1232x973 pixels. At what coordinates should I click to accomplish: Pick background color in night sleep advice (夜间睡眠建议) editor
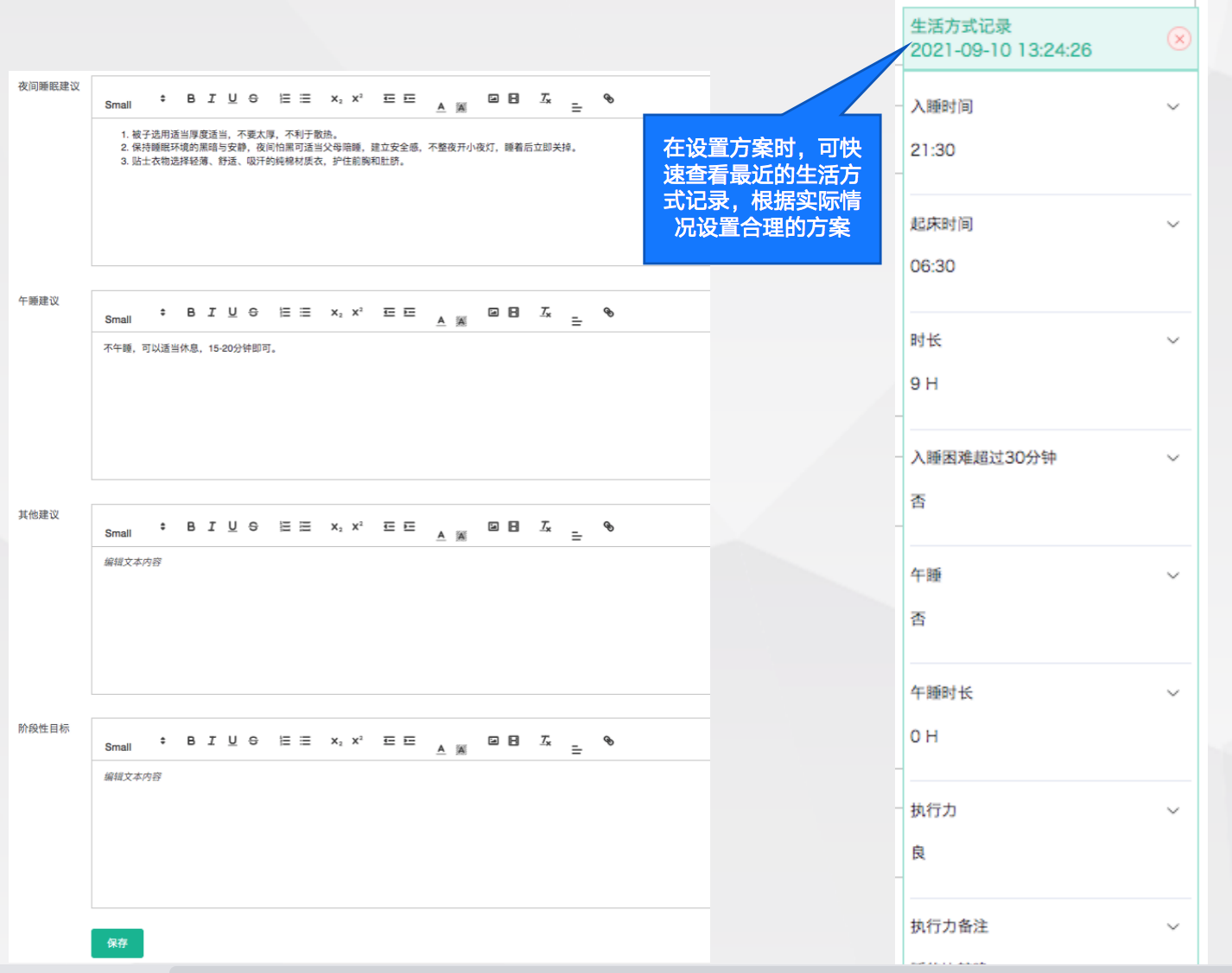pyautogui.click(x=461, y=107)
